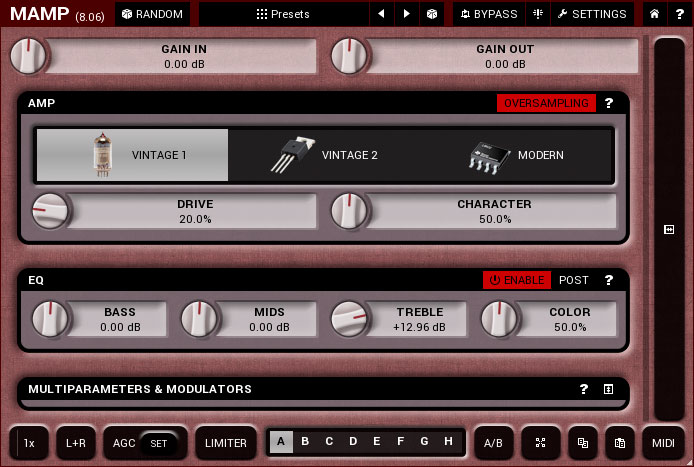Click the MIDS knob
Screen dimensions: 694x467
pos(200,319)
